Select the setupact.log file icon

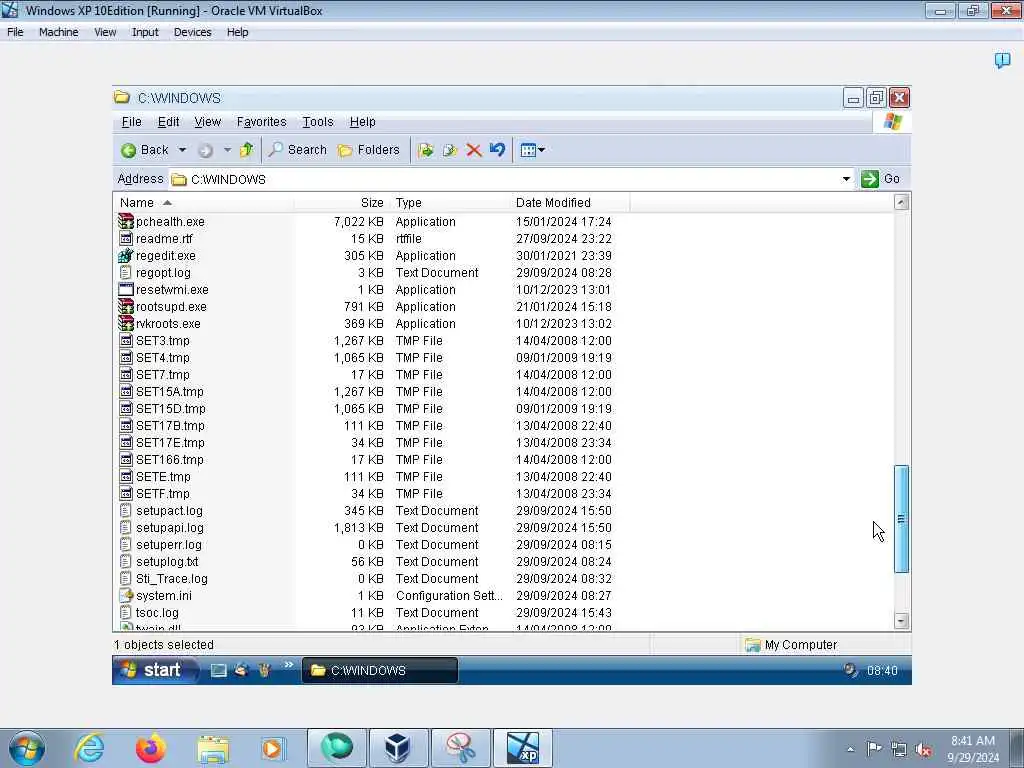click(x=126, y=511)
